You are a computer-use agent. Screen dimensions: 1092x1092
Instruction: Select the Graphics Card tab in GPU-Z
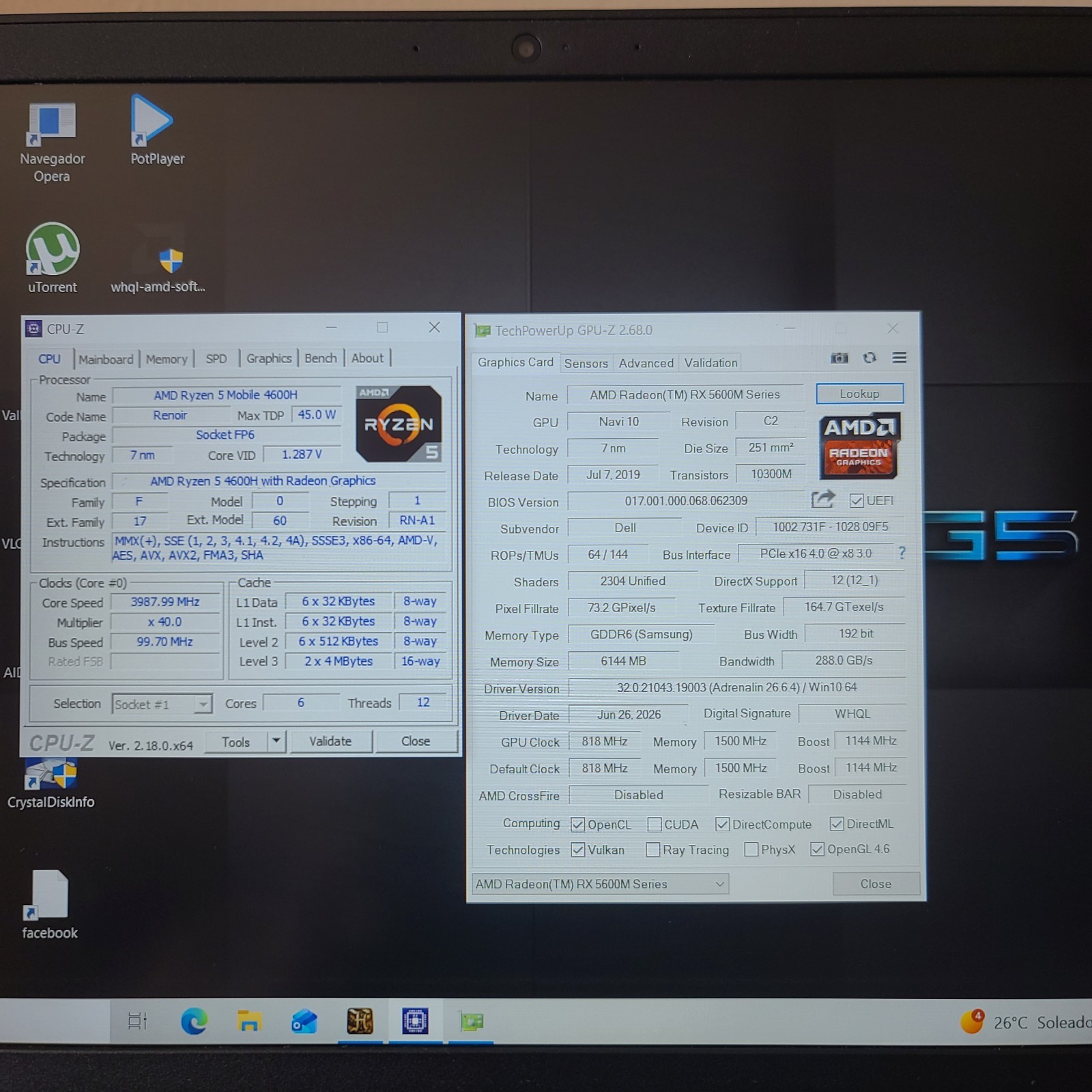[515, 362]
